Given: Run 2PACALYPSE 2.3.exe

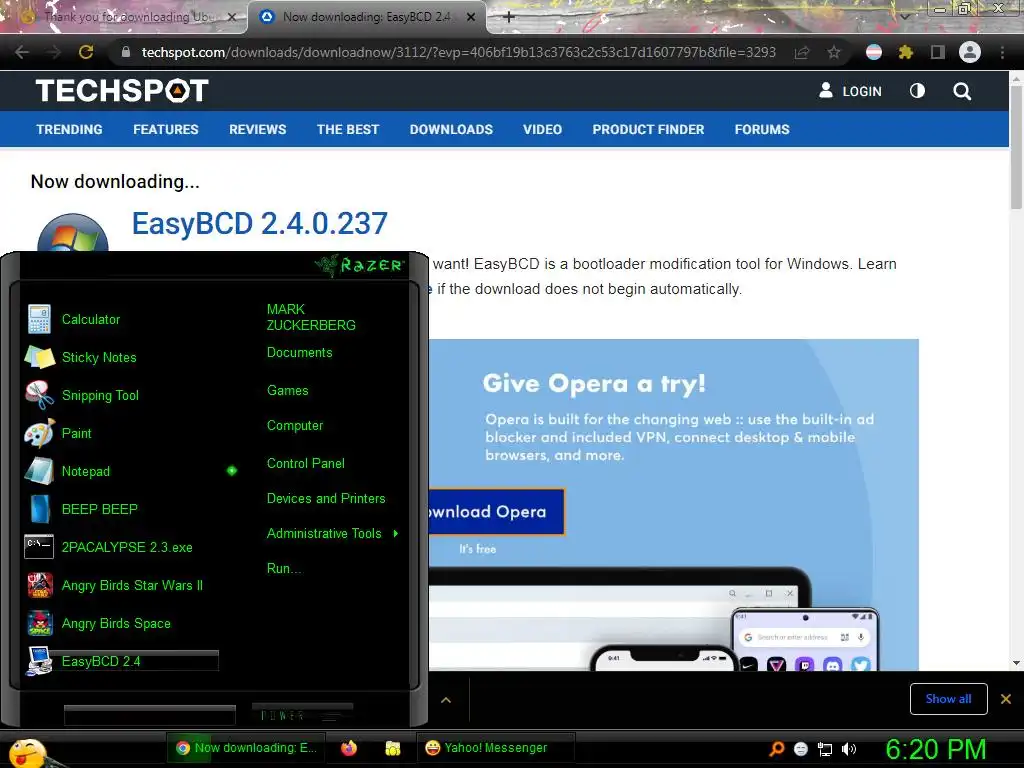Looking at the screenshot, I should click(109, 547).
